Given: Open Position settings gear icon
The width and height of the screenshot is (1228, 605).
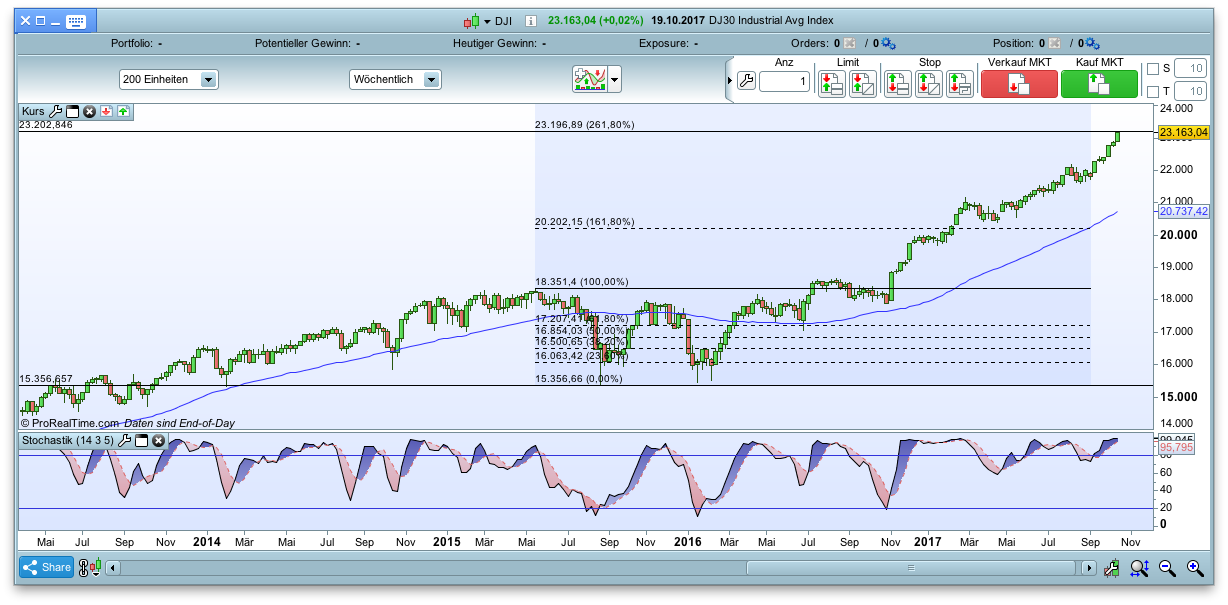Looking at the screenshot, I should coord(1091,44).
